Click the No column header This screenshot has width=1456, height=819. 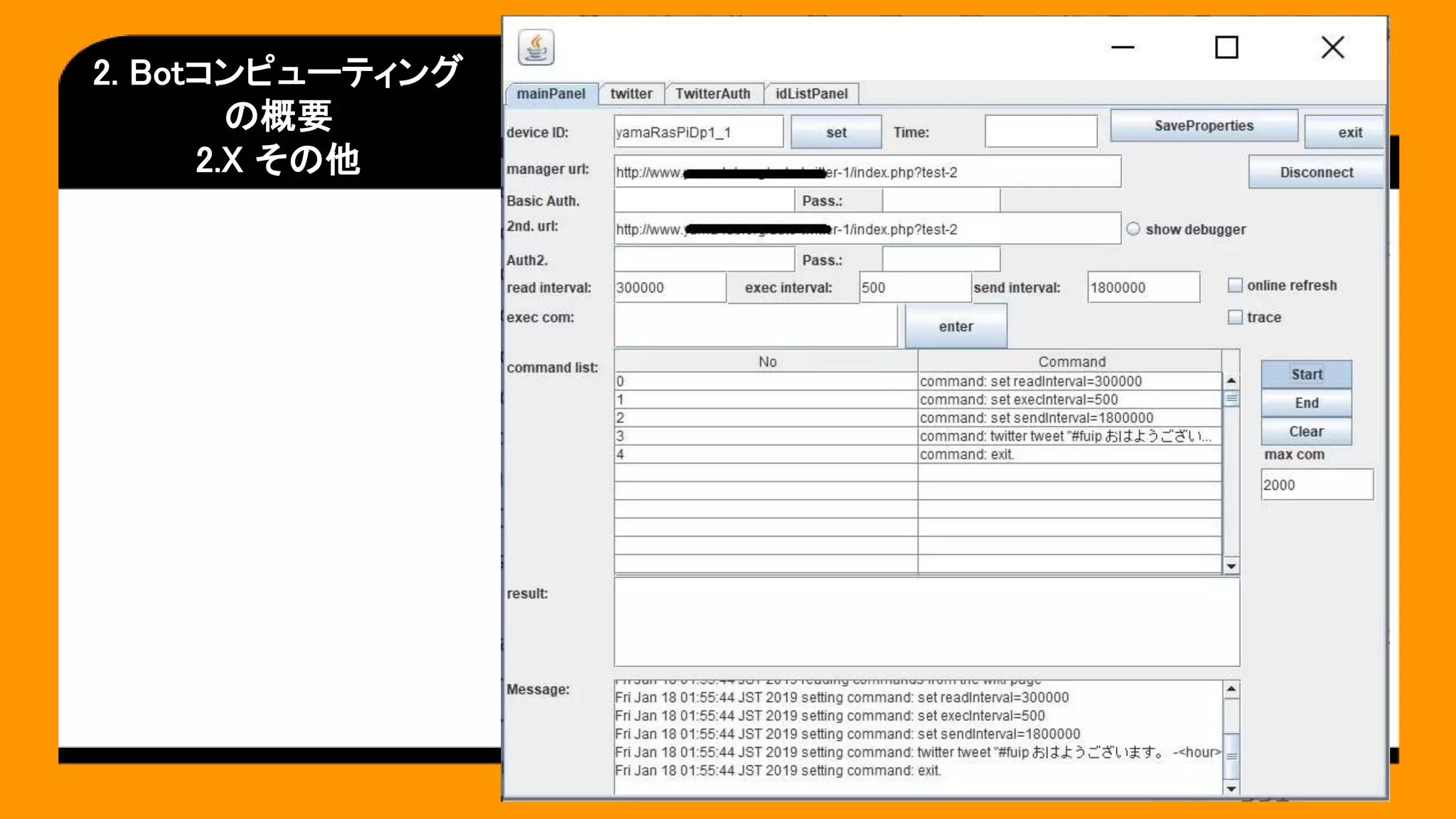coord(766,361)
